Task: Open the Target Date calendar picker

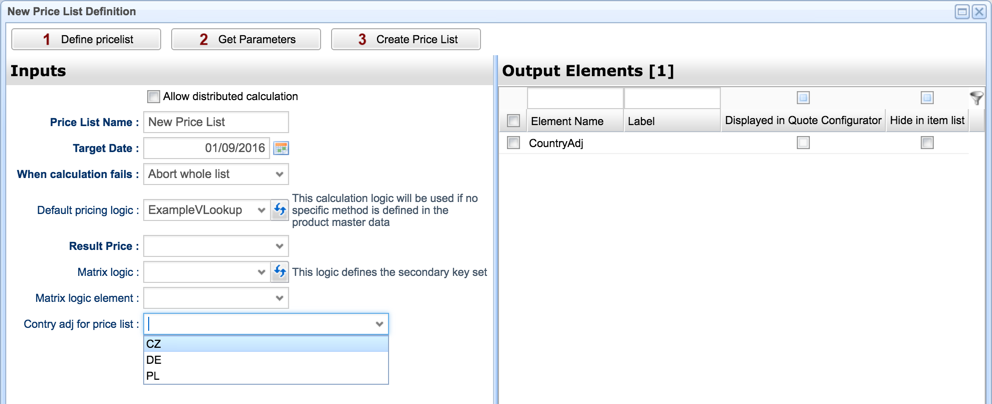Action: [x=281, y=148]
